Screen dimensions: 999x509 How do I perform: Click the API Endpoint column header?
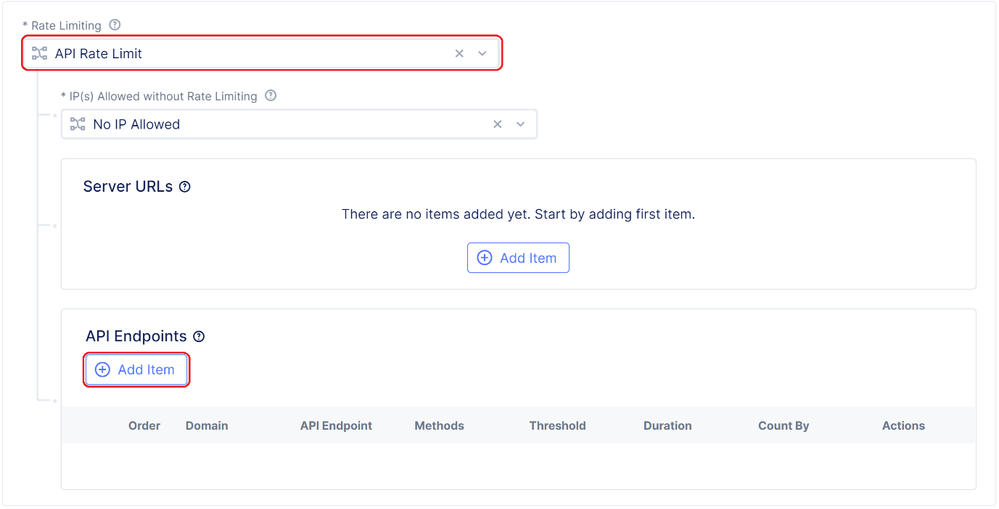coord(336,426)
